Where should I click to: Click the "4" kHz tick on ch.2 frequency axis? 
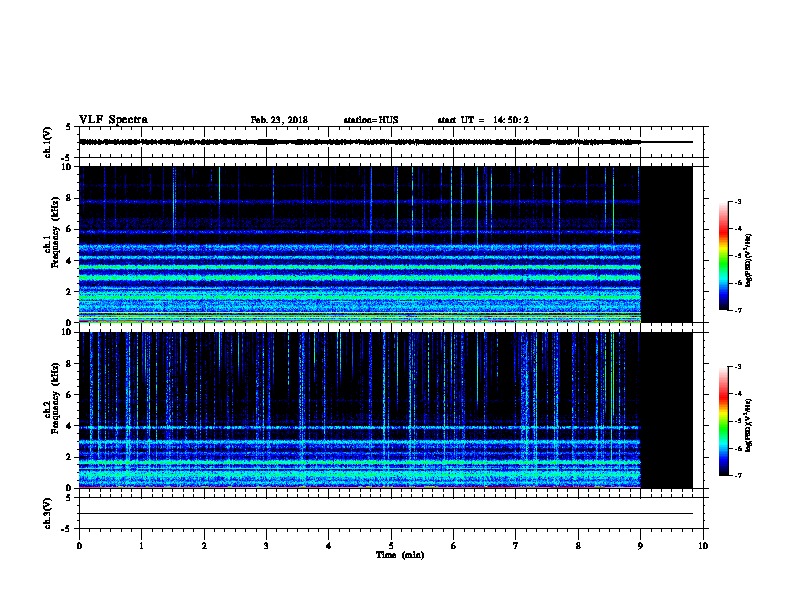tap(69, 426)
